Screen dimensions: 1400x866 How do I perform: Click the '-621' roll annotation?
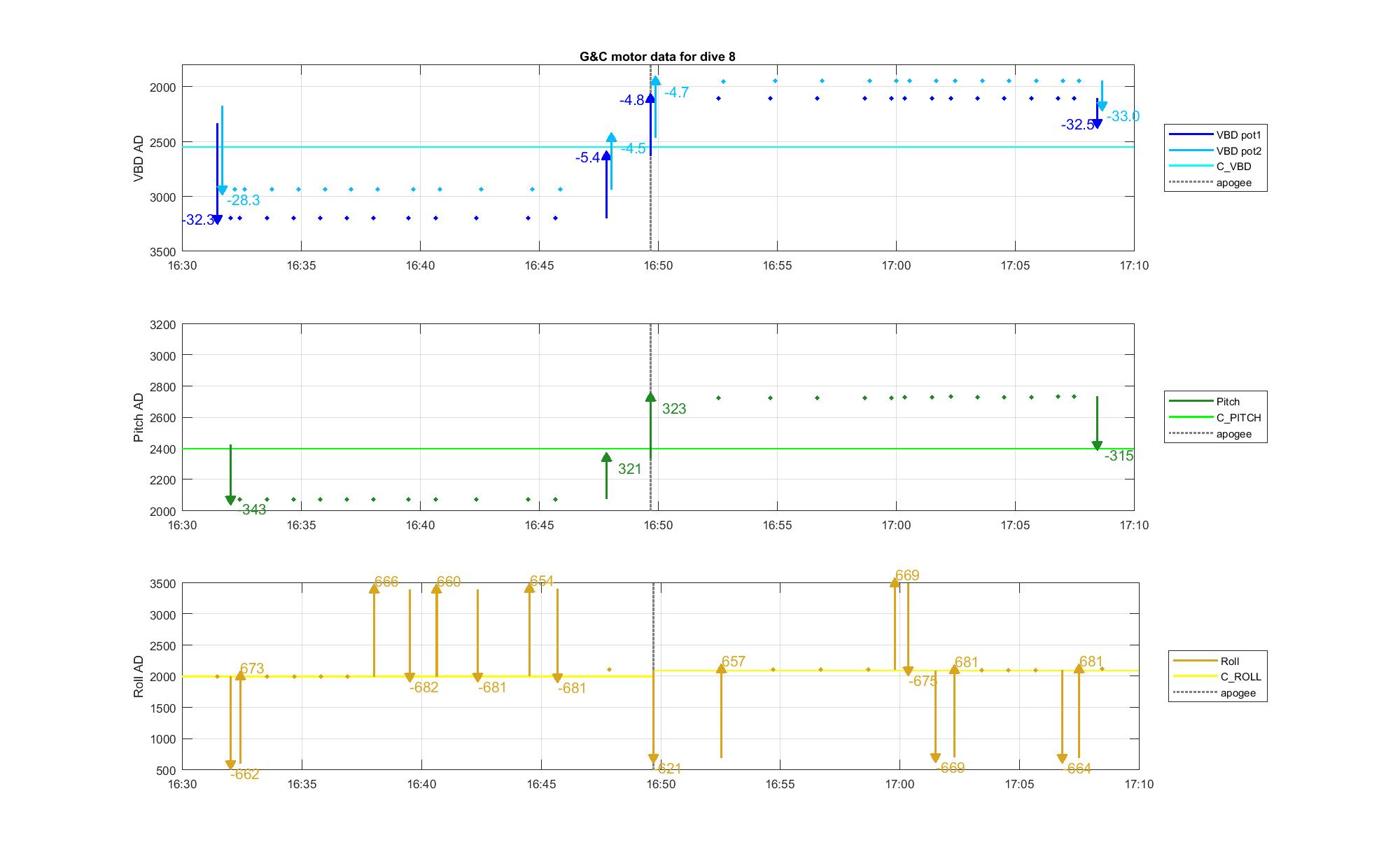668,769
